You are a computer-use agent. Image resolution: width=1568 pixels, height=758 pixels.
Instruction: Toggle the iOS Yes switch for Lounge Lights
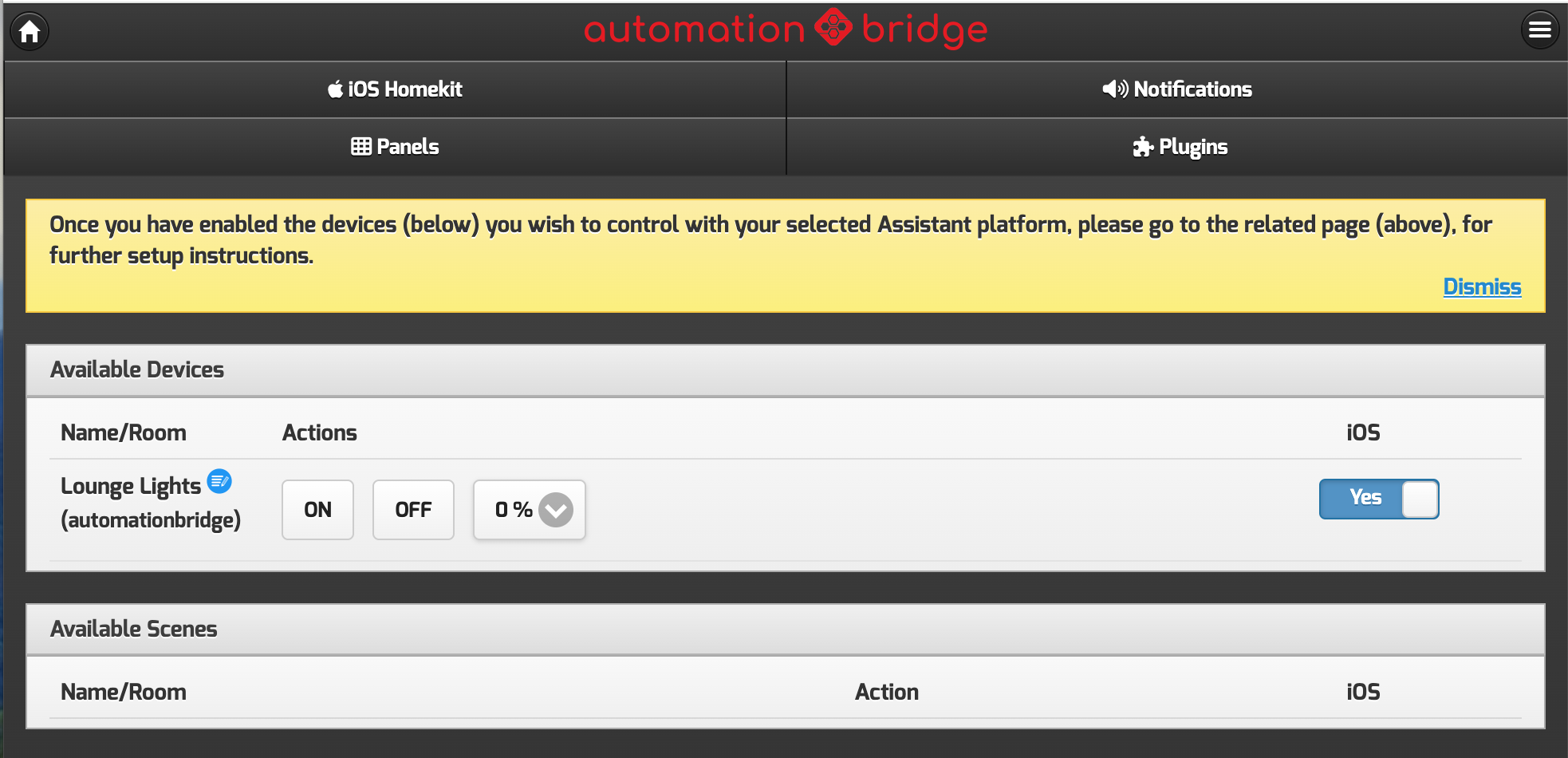pyautogui.click(x=1379, y=499)
